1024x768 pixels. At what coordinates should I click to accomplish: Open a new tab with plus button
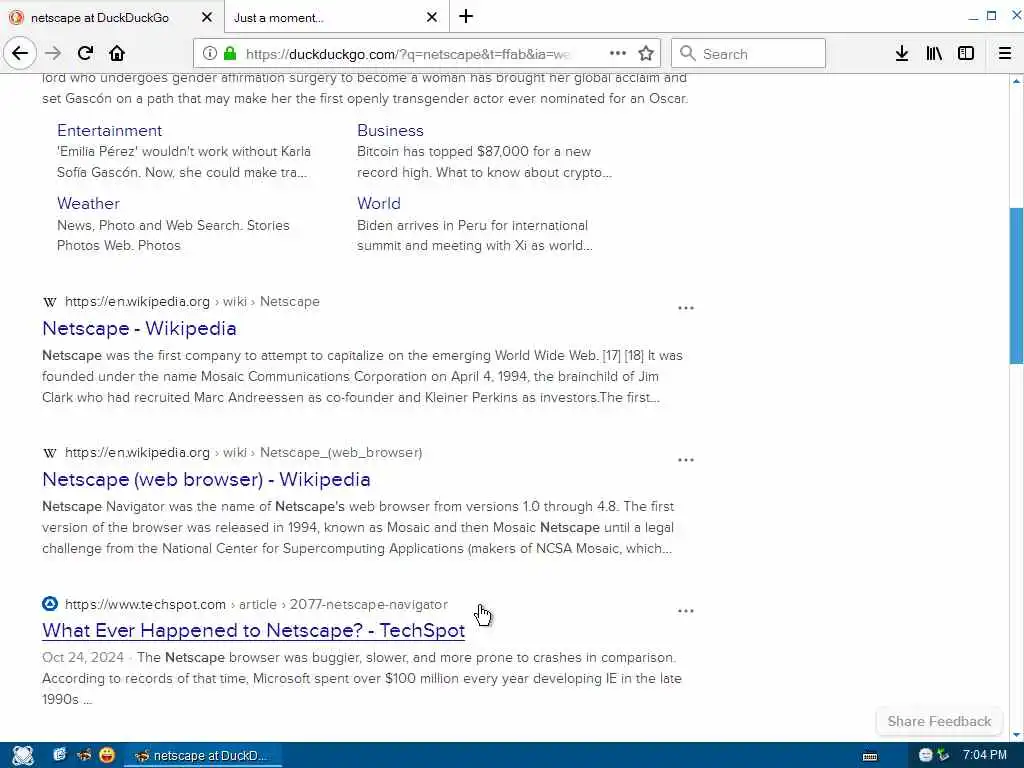(x=466, y=16)
